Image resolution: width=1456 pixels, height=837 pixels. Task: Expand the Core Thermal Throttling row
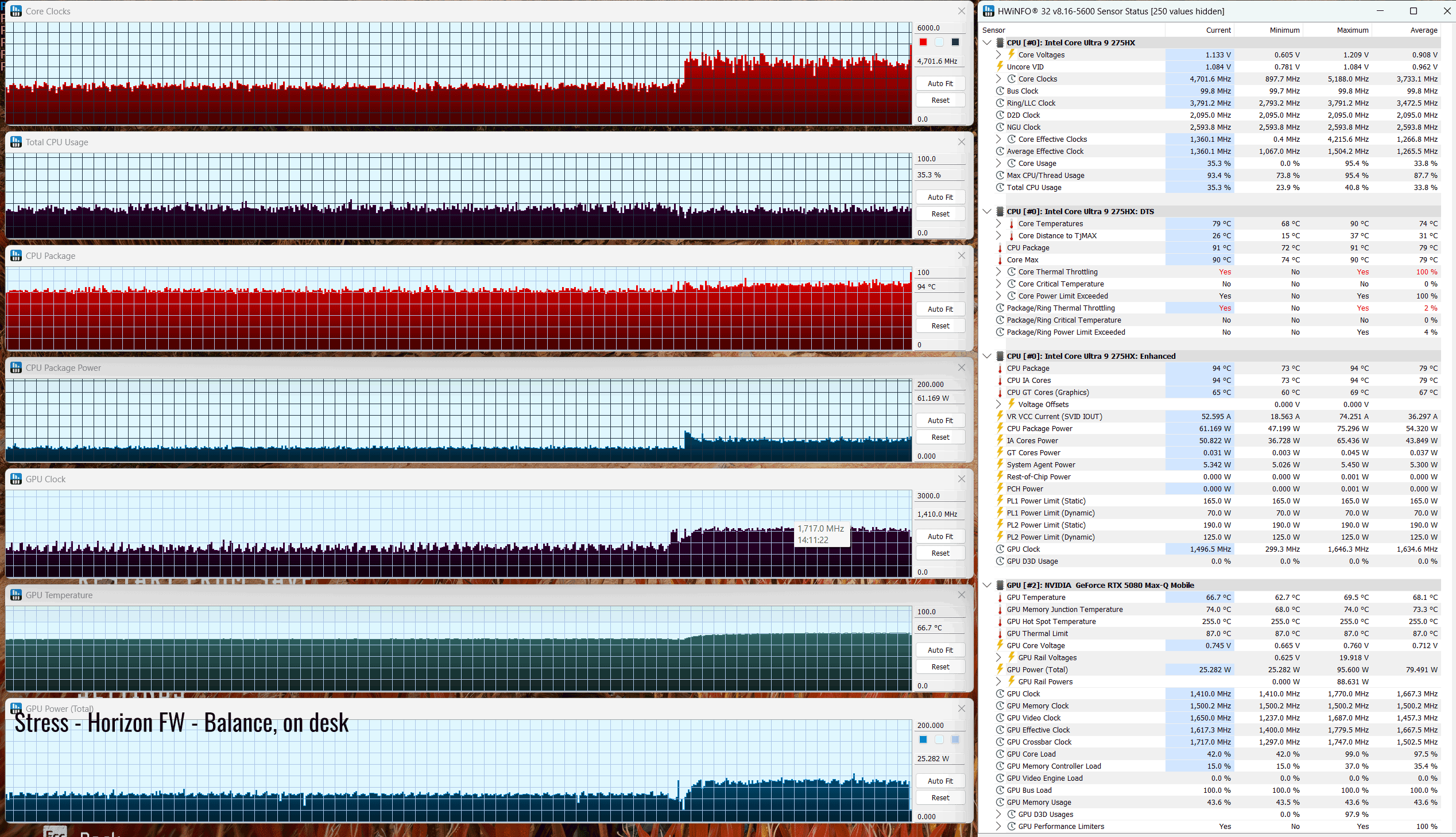(x=998, y=272)
